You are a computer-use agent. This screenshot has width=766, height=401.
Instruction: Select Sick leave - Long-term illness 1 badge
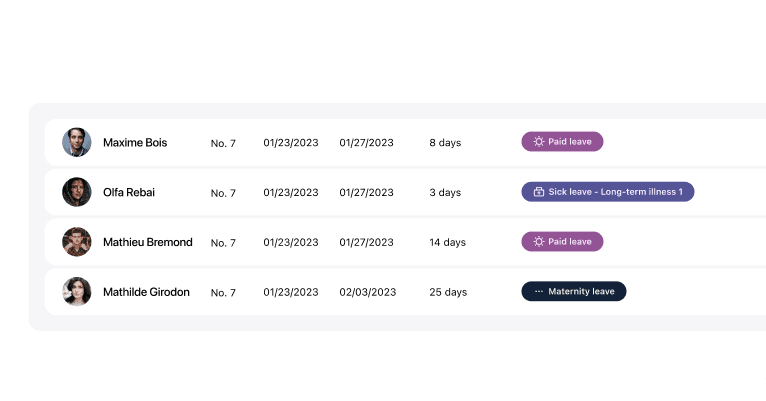coord(608,192)
